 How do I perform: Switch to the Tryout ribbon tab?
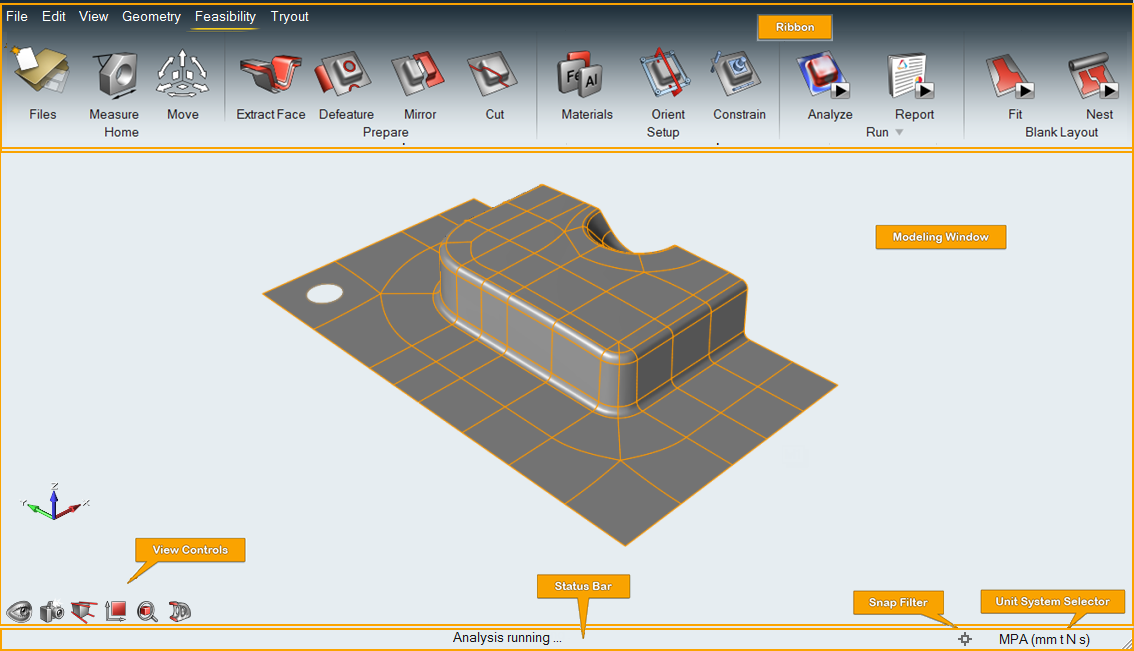click(289, 16)
